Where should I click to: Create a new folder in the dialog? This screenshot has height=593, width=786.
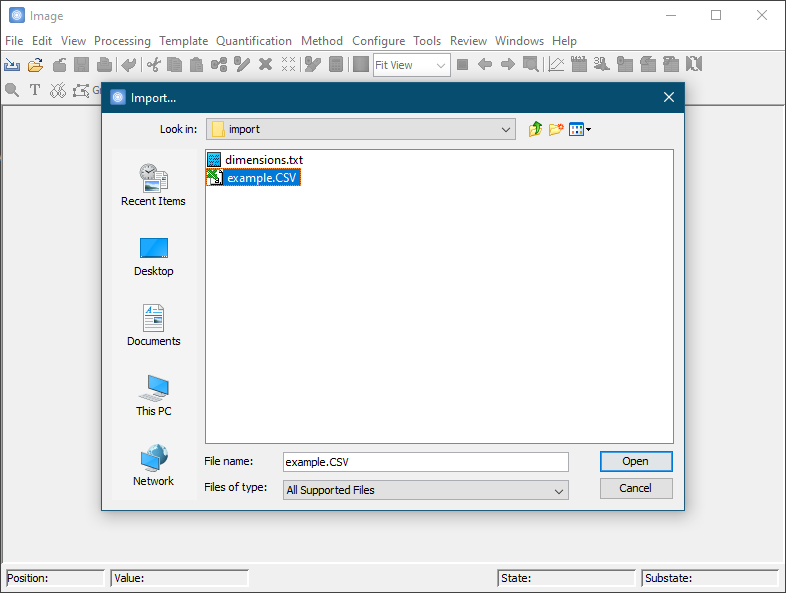556,129
